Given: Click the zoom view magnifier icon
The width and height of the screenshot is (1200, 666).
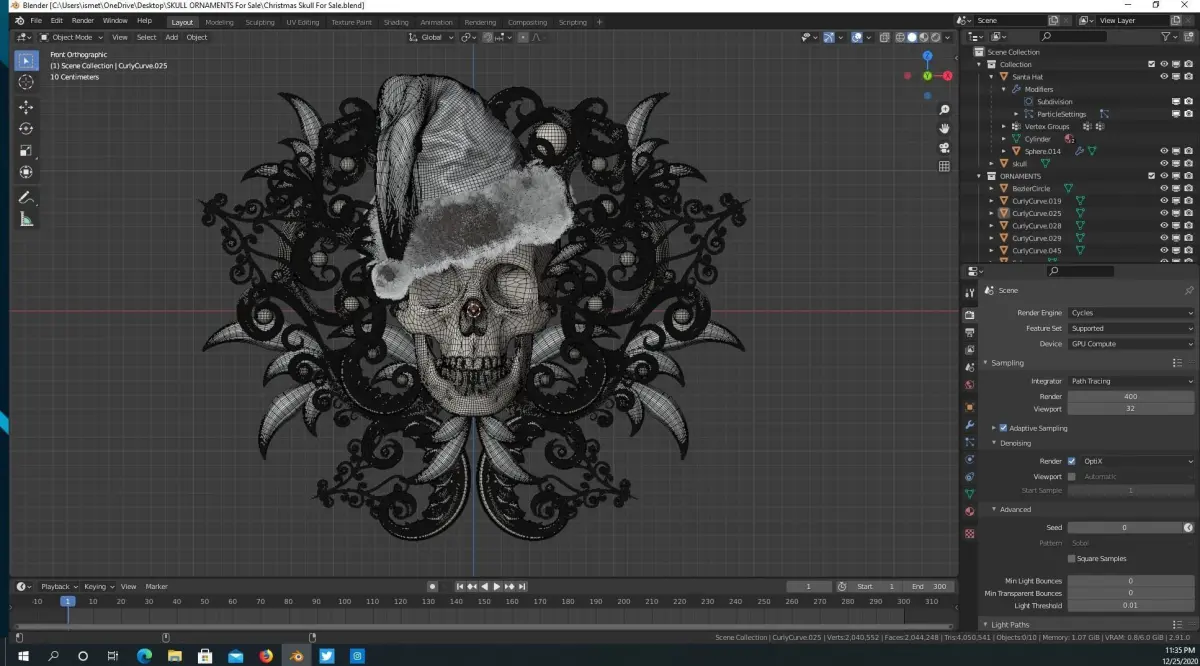Looking at the screenshot, I should [944, 110].
